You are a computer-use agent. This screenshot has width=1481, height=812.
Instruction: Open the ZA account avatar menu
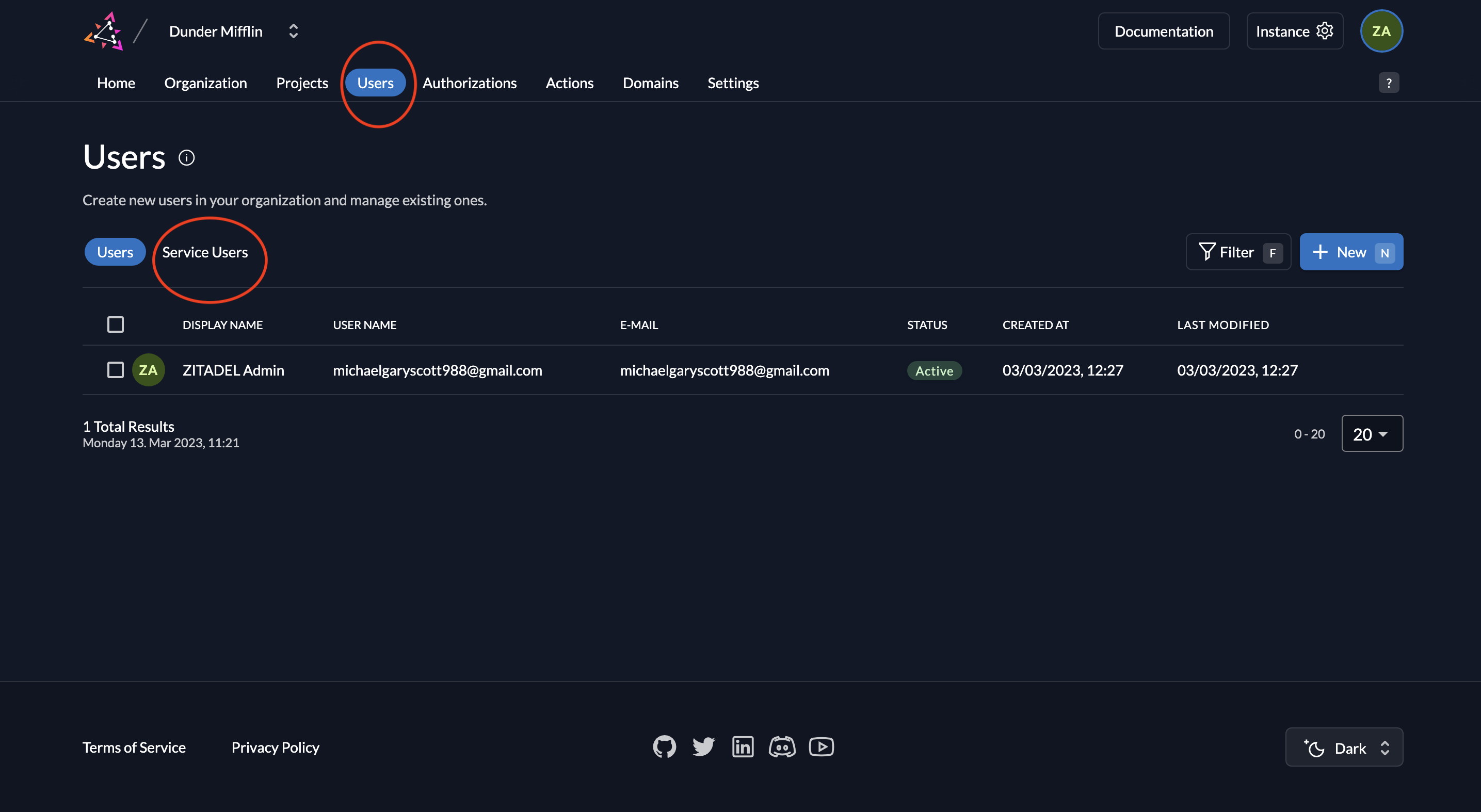[1381, 30]
